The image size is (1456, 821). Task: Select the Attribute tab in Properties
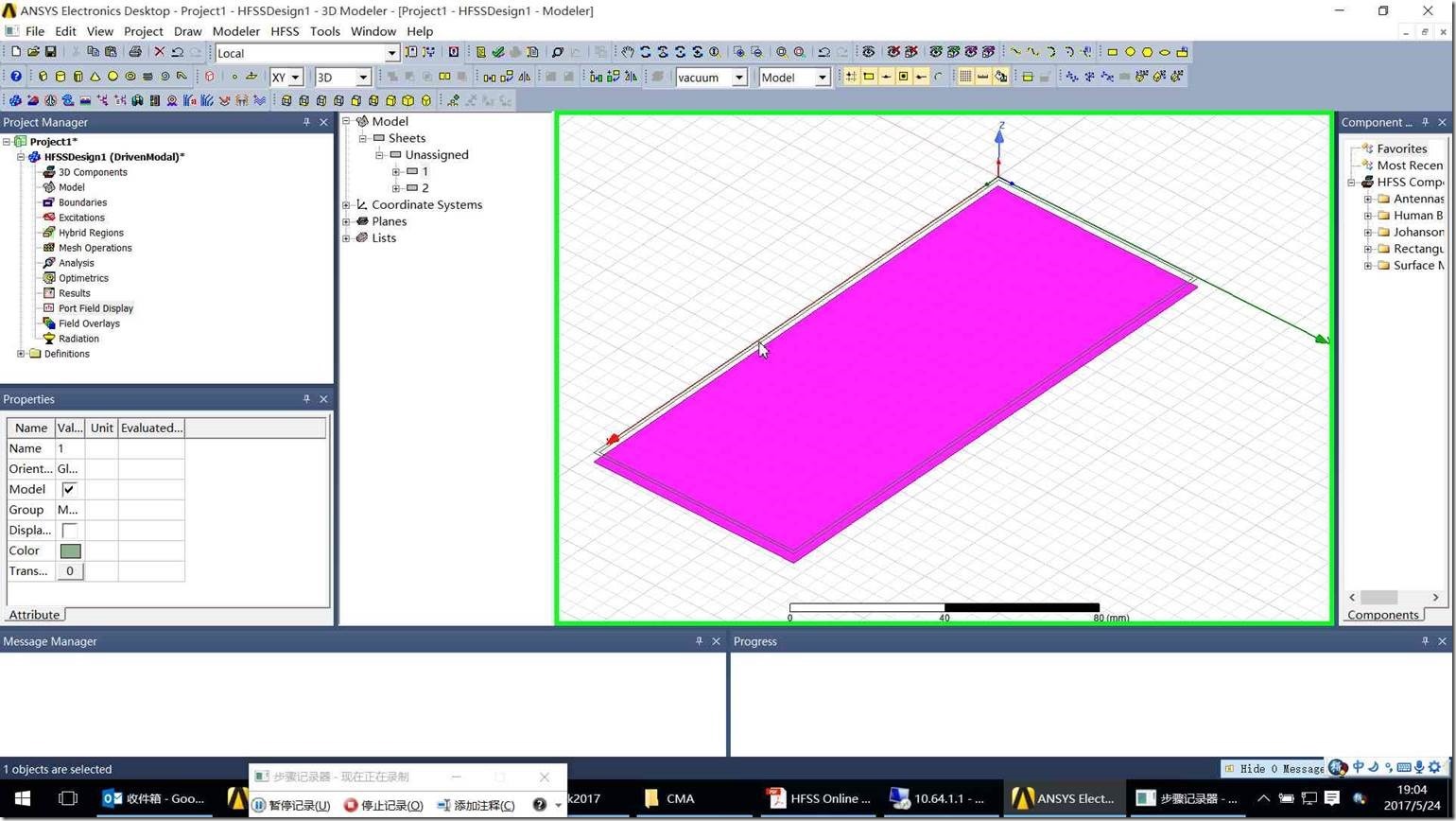(x=34, y=615)
